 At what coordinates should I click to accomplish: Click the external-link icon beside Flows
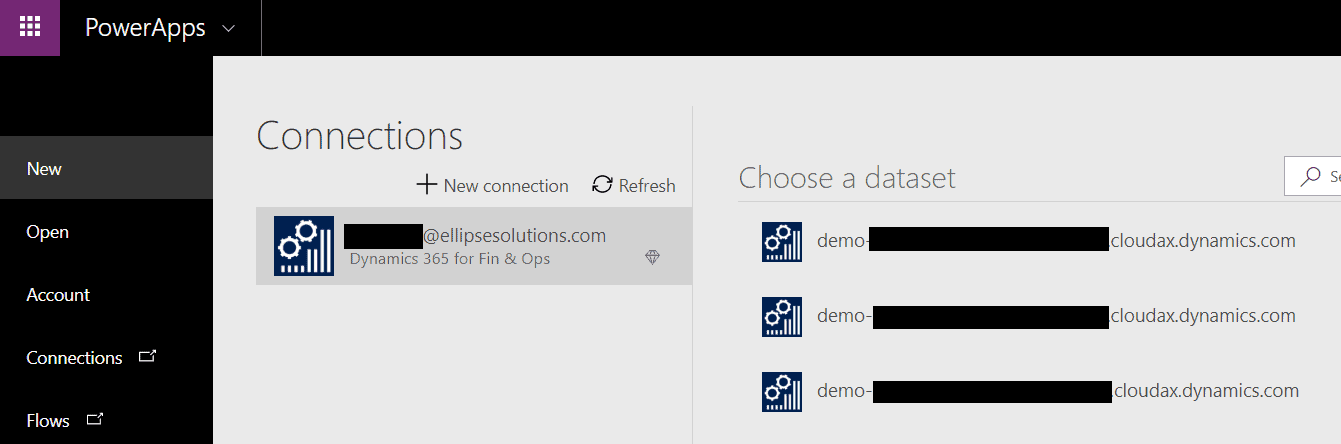95,419
